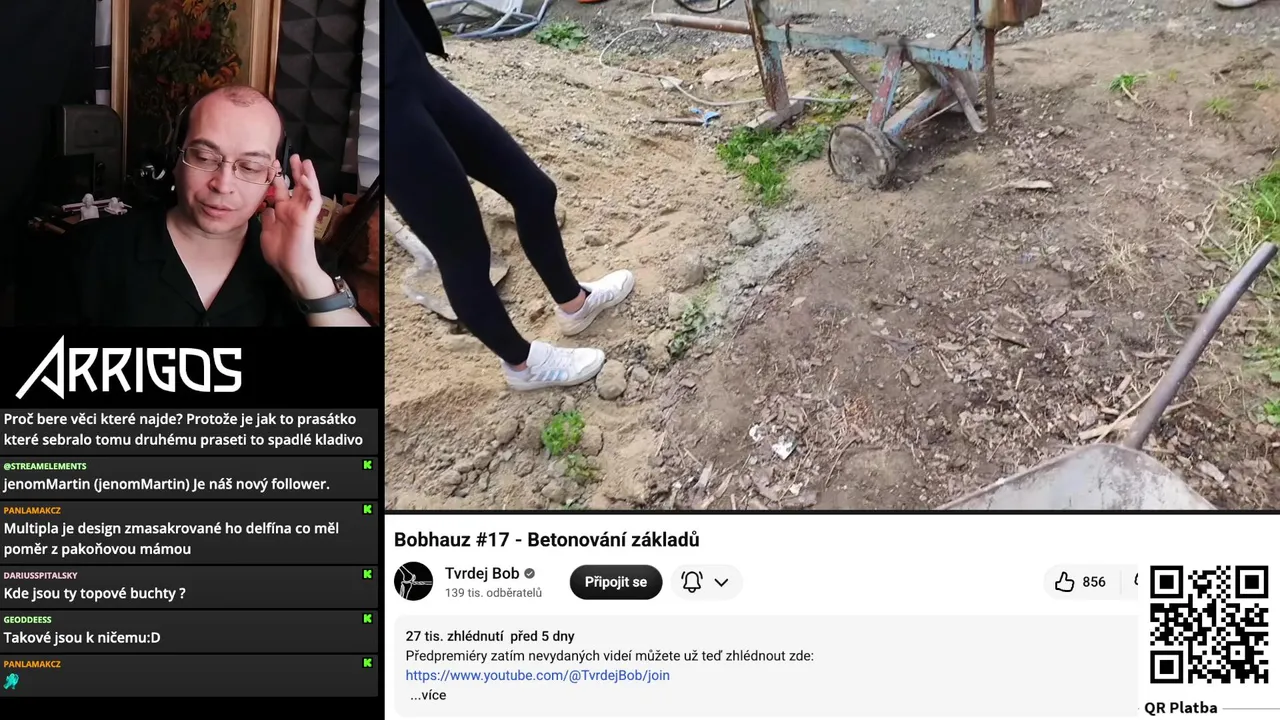
Task: Click the Kick icon beside DARIUSSPITALSKY's message
Action: click(367, 575)
